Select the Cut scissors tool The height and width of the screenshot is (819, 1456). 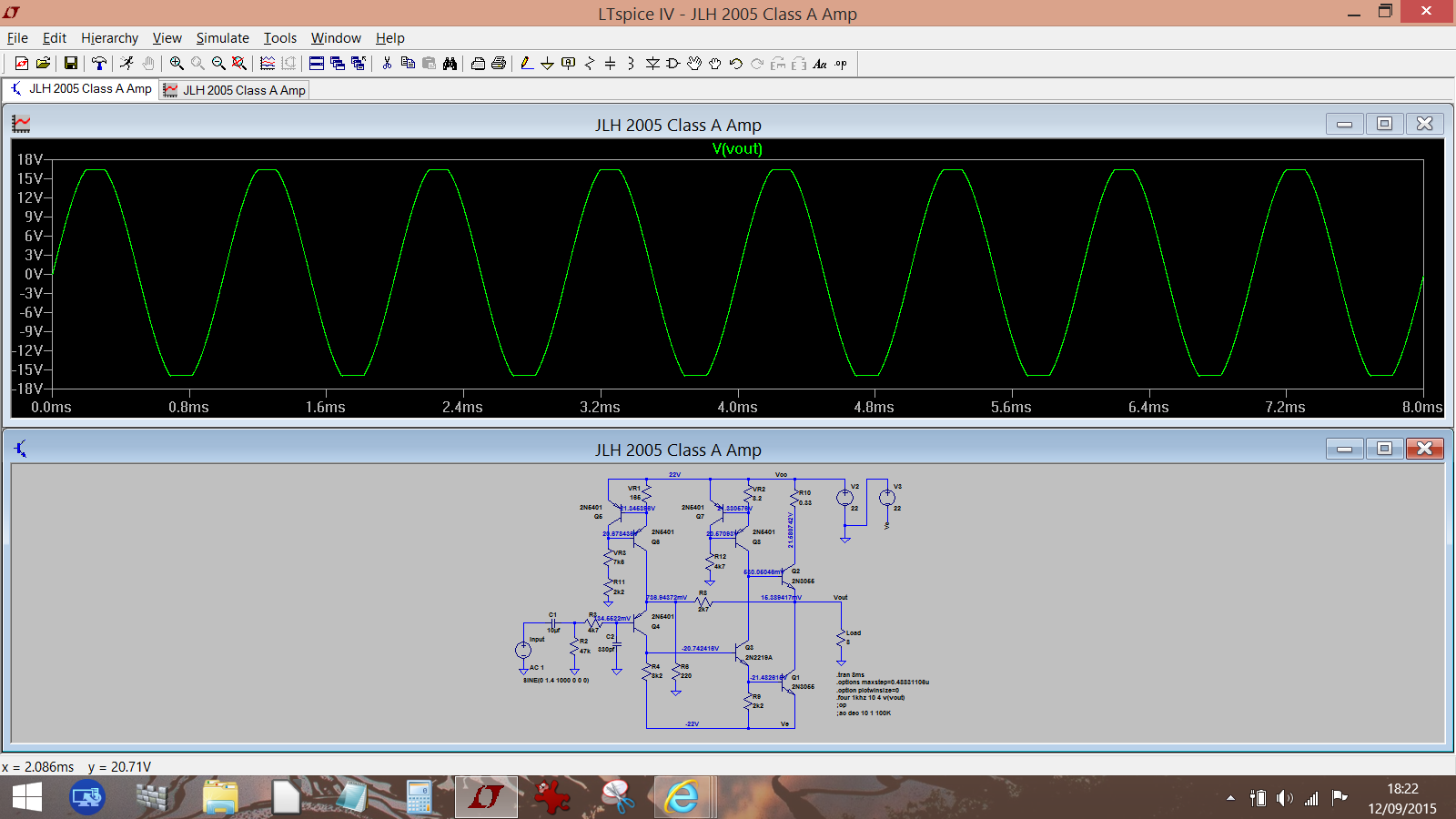tap(387, 63)
